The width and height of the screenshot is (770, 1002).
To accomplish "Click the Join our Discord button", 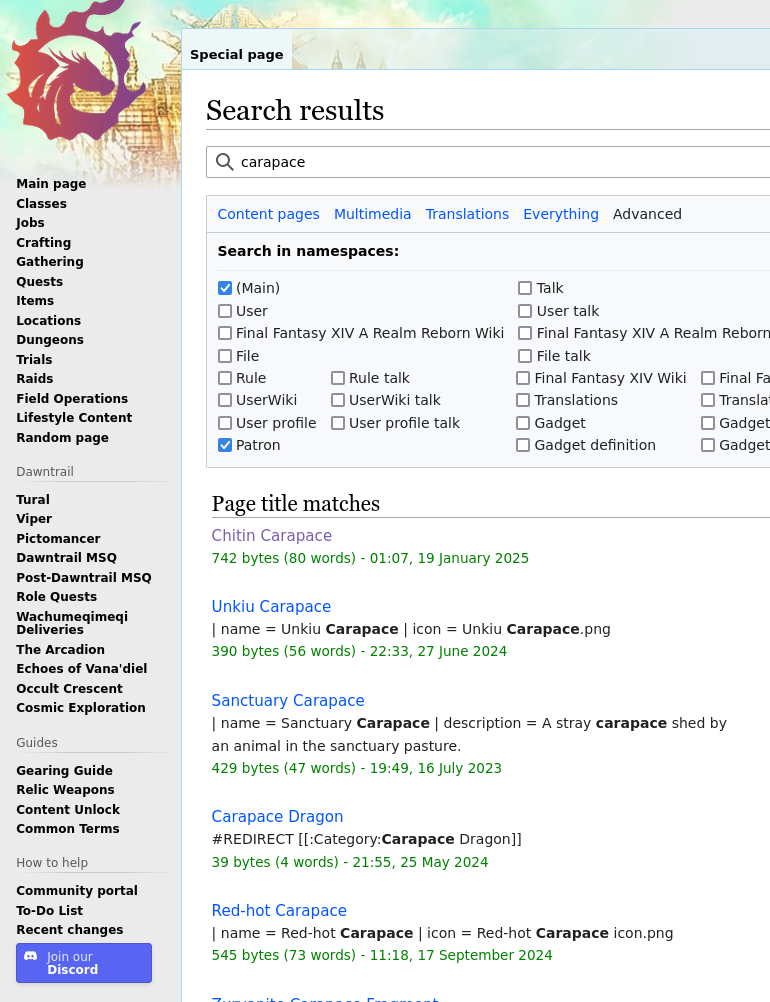I will [84, 963].
